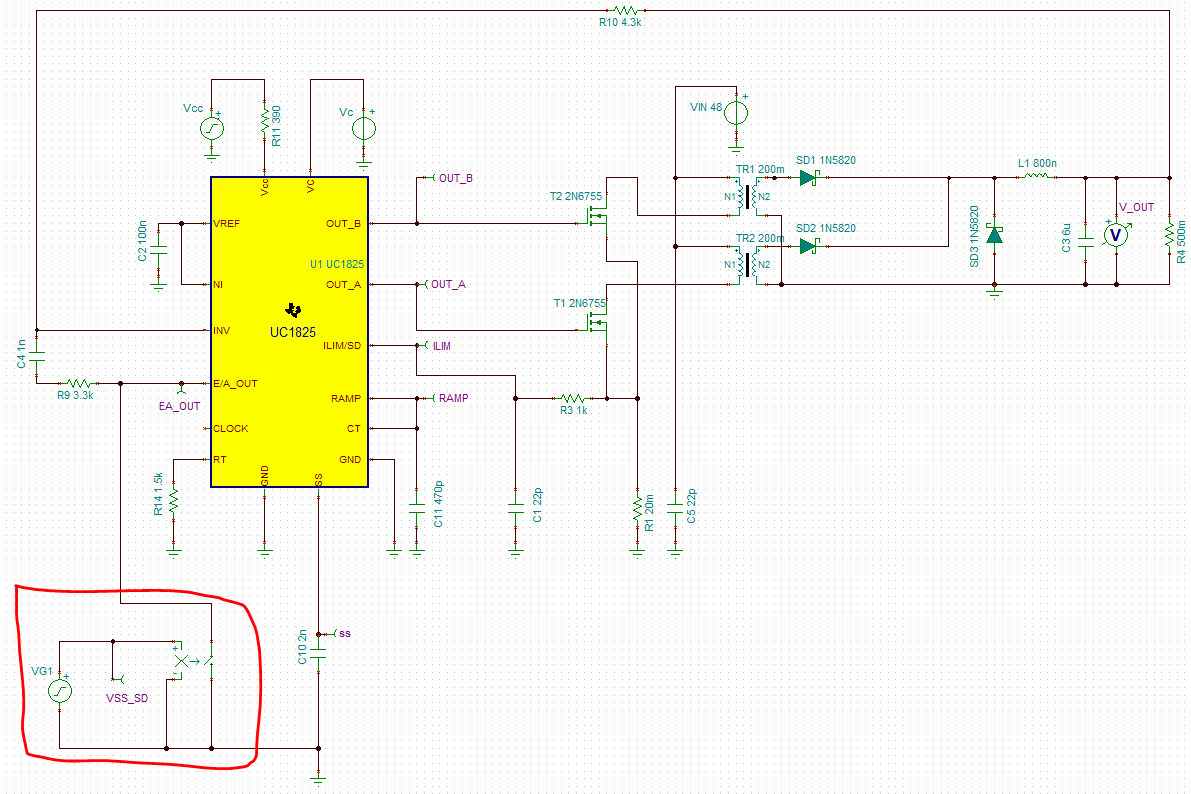
Task: Click the NI pin on UC1825
Action: coord(218,285)
